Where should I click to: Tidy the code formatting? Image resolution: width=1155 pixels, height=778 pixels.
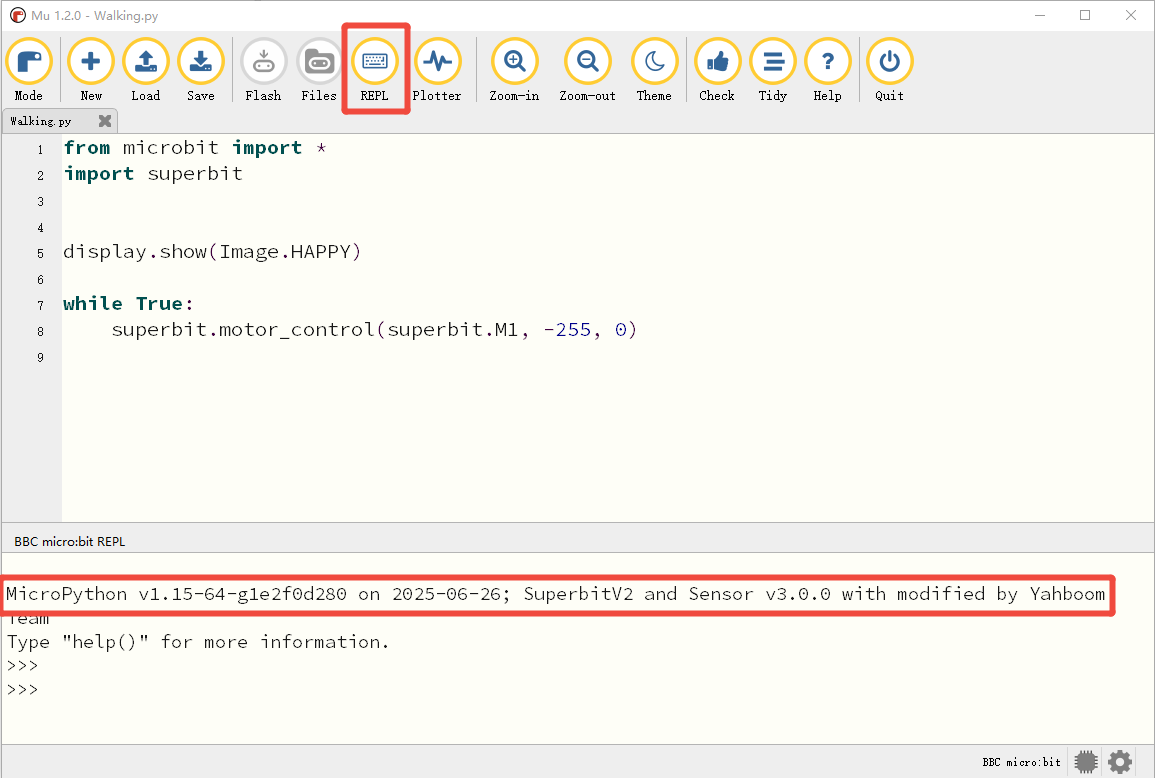pyautogui.click(x=773, y=70)
